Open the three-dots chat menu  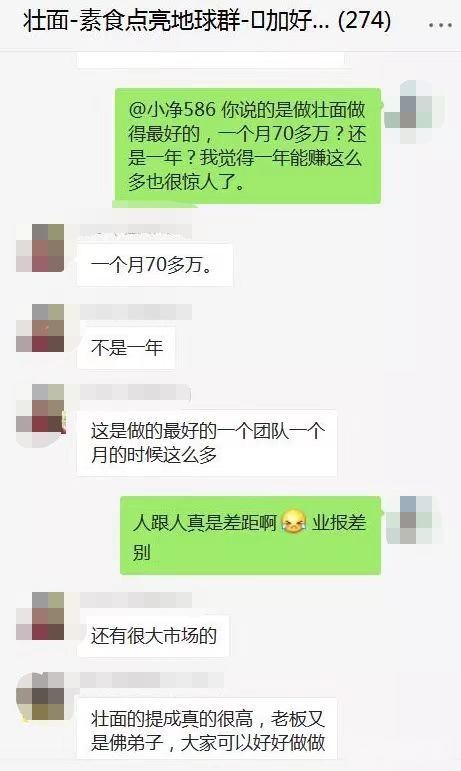pos(440,25)
